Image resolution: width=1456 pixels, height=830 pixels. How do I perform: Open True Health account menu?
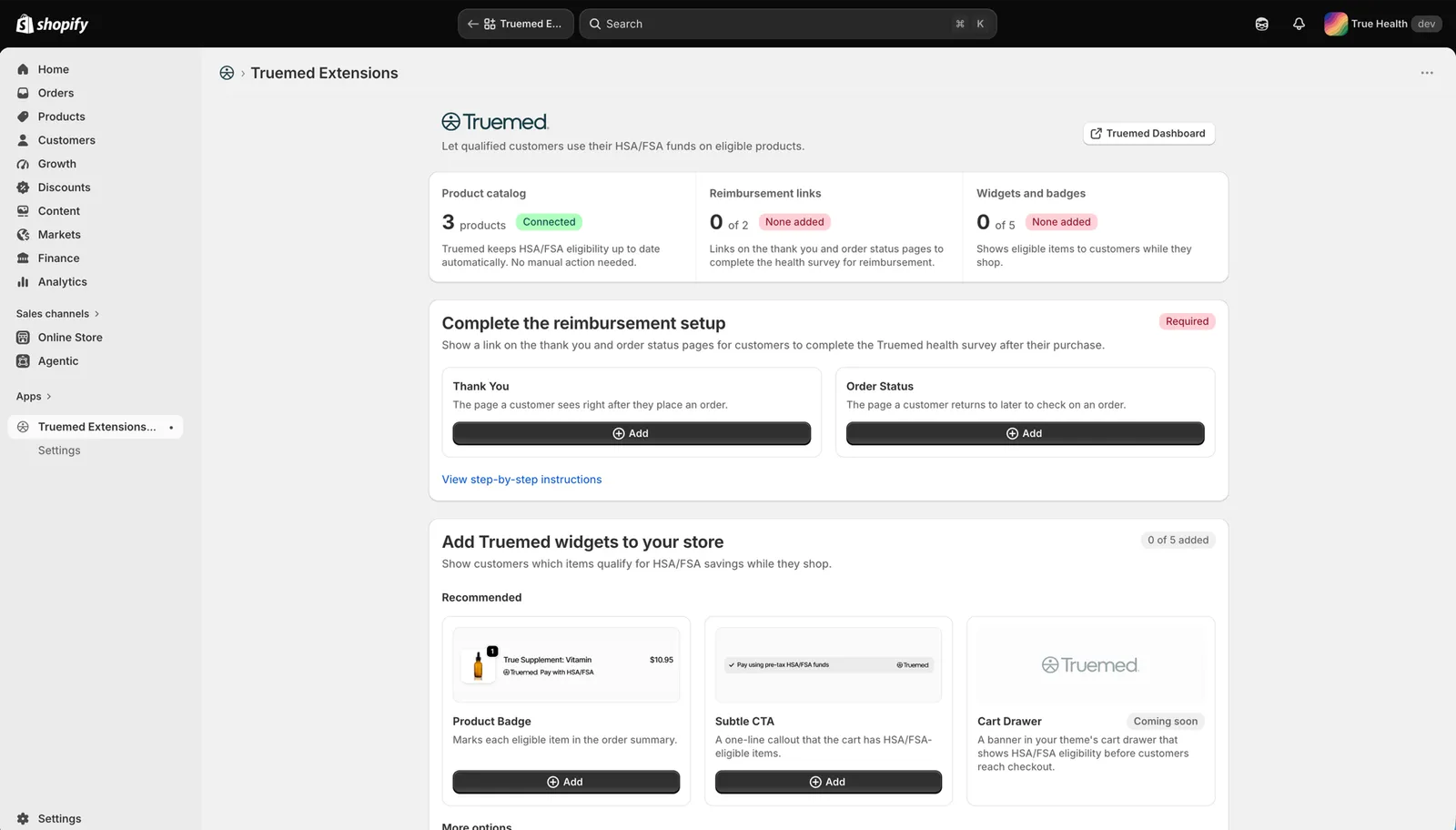coord(1382,24)
